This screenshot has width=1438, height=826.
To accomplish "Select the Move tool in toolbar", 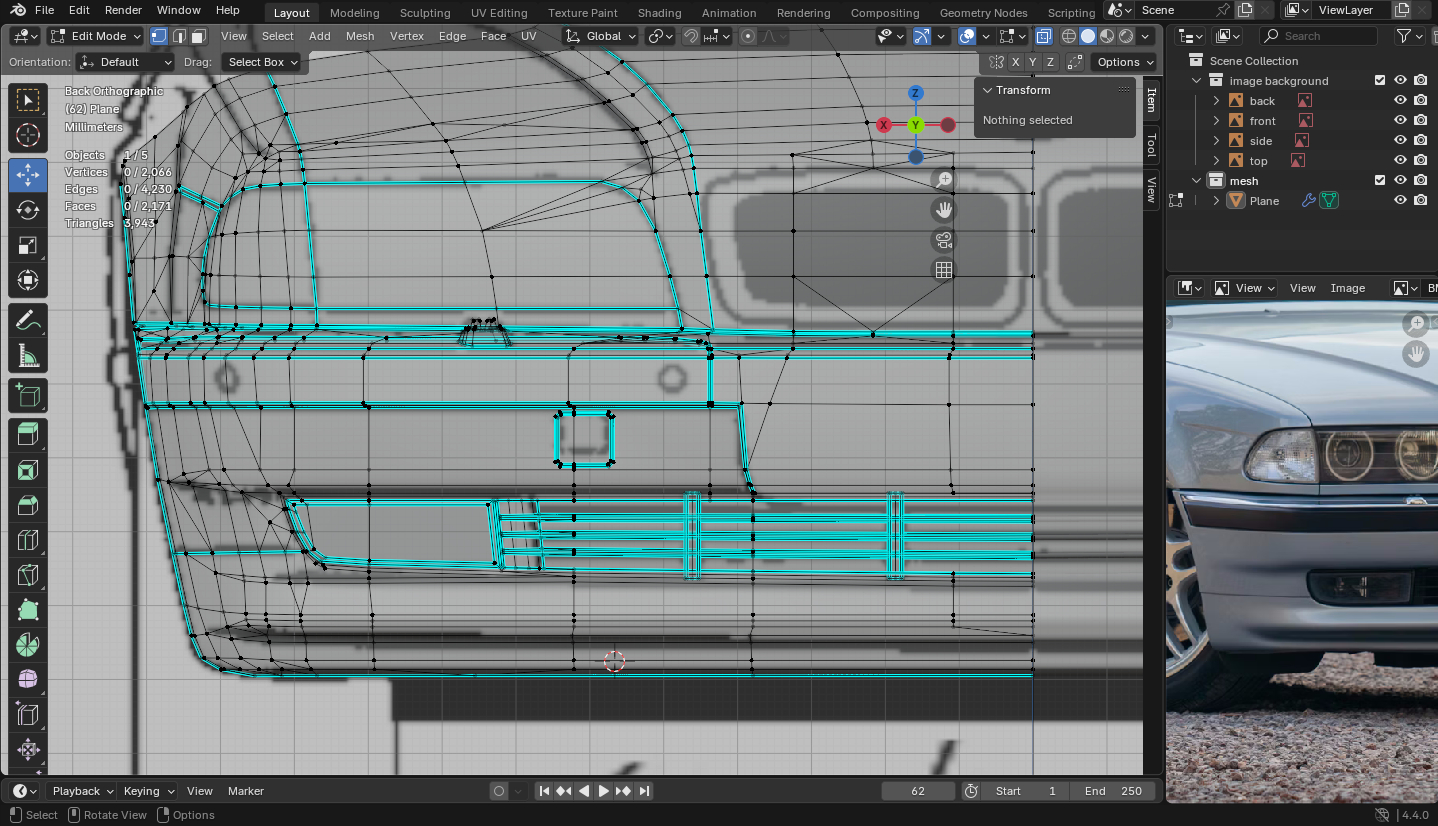I will [28, 174].
